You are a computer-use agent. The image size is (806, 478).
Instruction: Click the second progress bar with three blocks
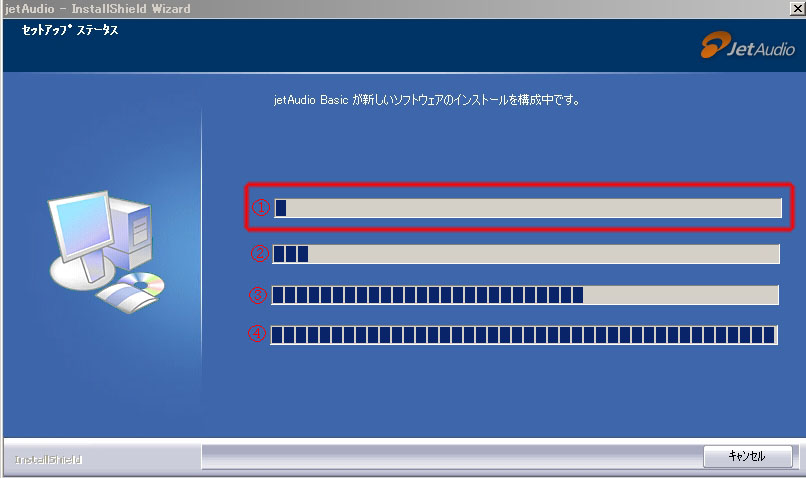(526, 254)
